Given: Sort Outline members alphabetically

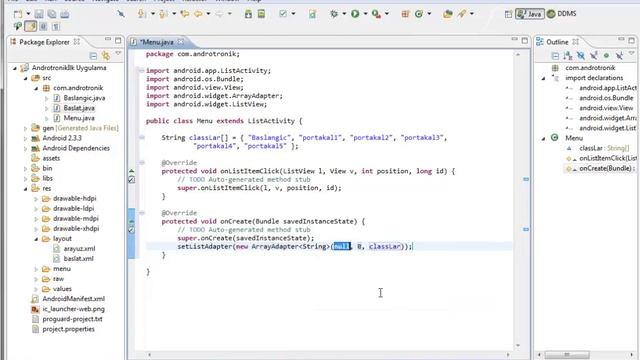Looking at the screenshot, I should pos(568,56).
